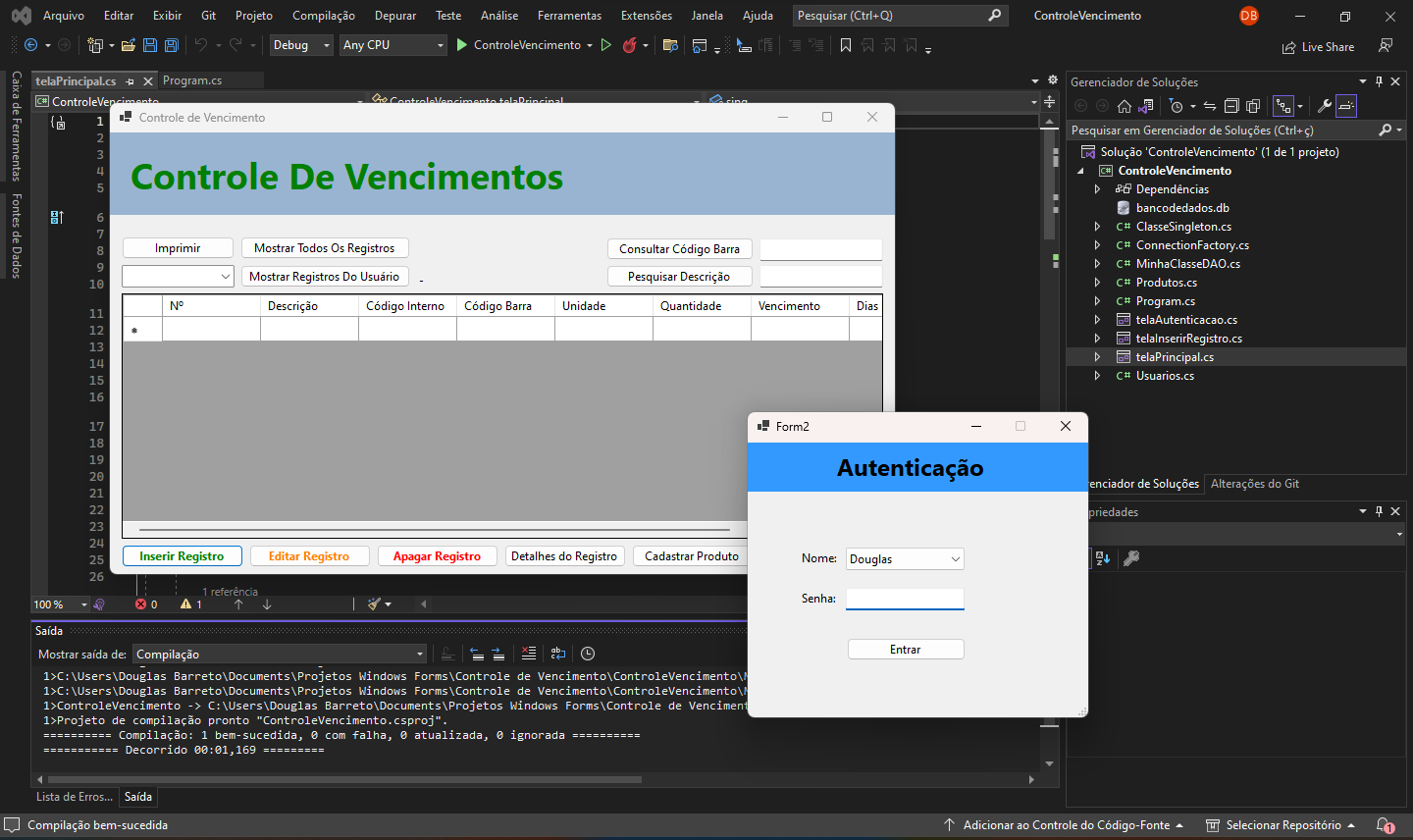1413x840 pixels.
Task: Click the Senha input field in Form2
Action: pos(905,599)
